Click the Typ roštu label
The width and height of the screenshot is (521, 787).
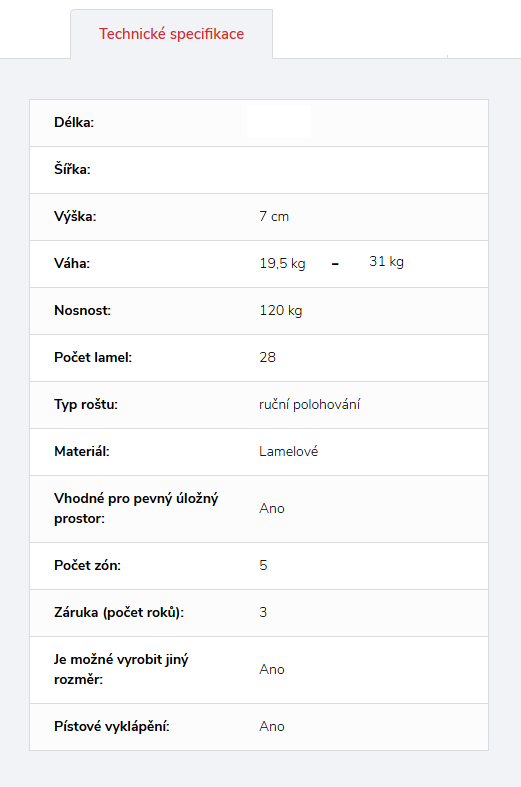(86, 405)
